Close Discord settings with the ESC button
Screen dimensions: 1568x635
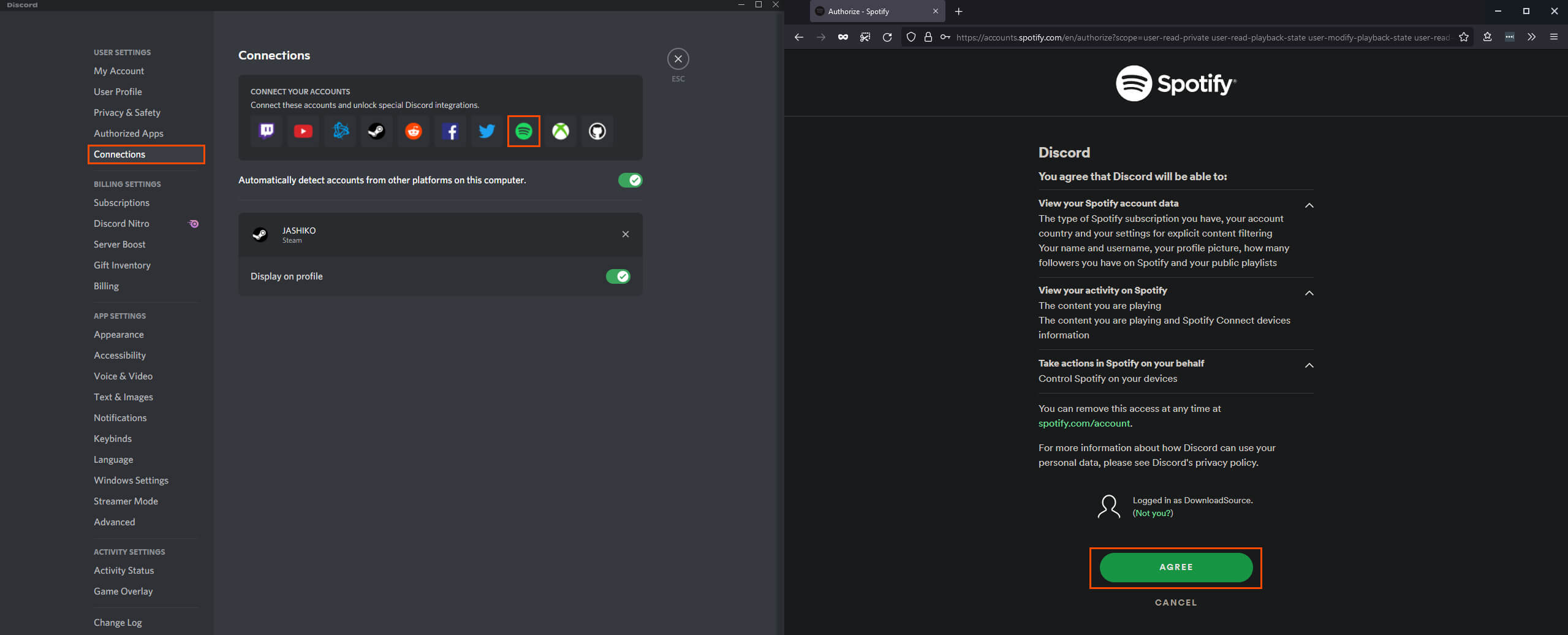678,59
